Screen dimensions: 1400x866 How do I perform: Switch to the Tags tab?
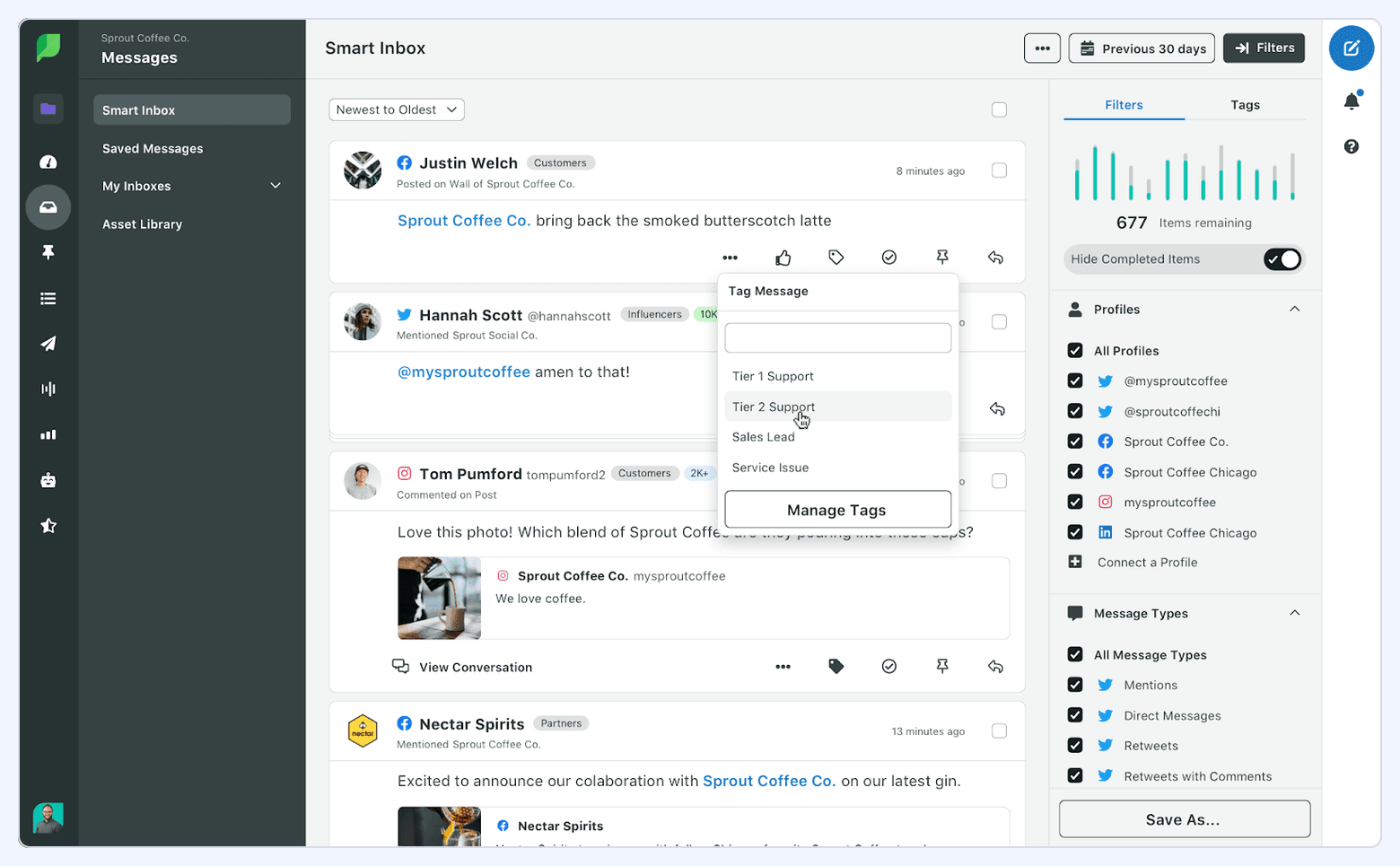pos(1245,104)
